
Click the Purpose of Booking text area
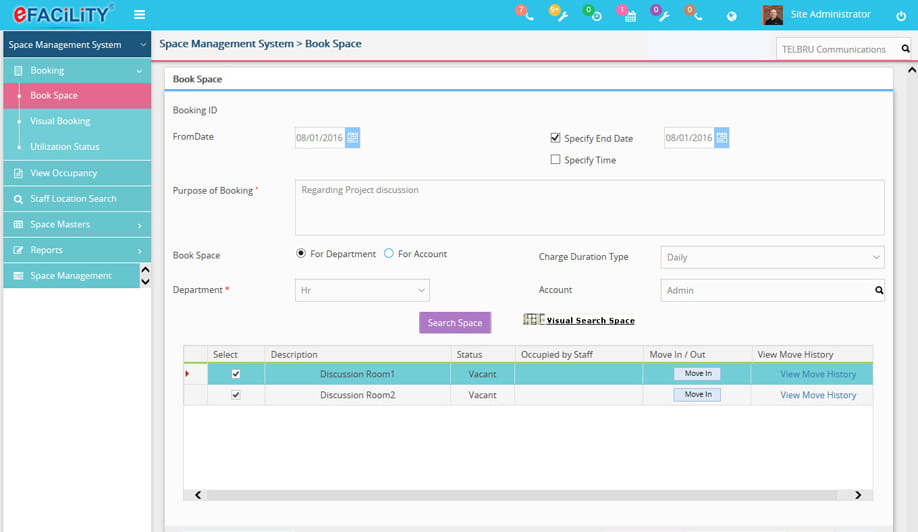click(589, 207)
